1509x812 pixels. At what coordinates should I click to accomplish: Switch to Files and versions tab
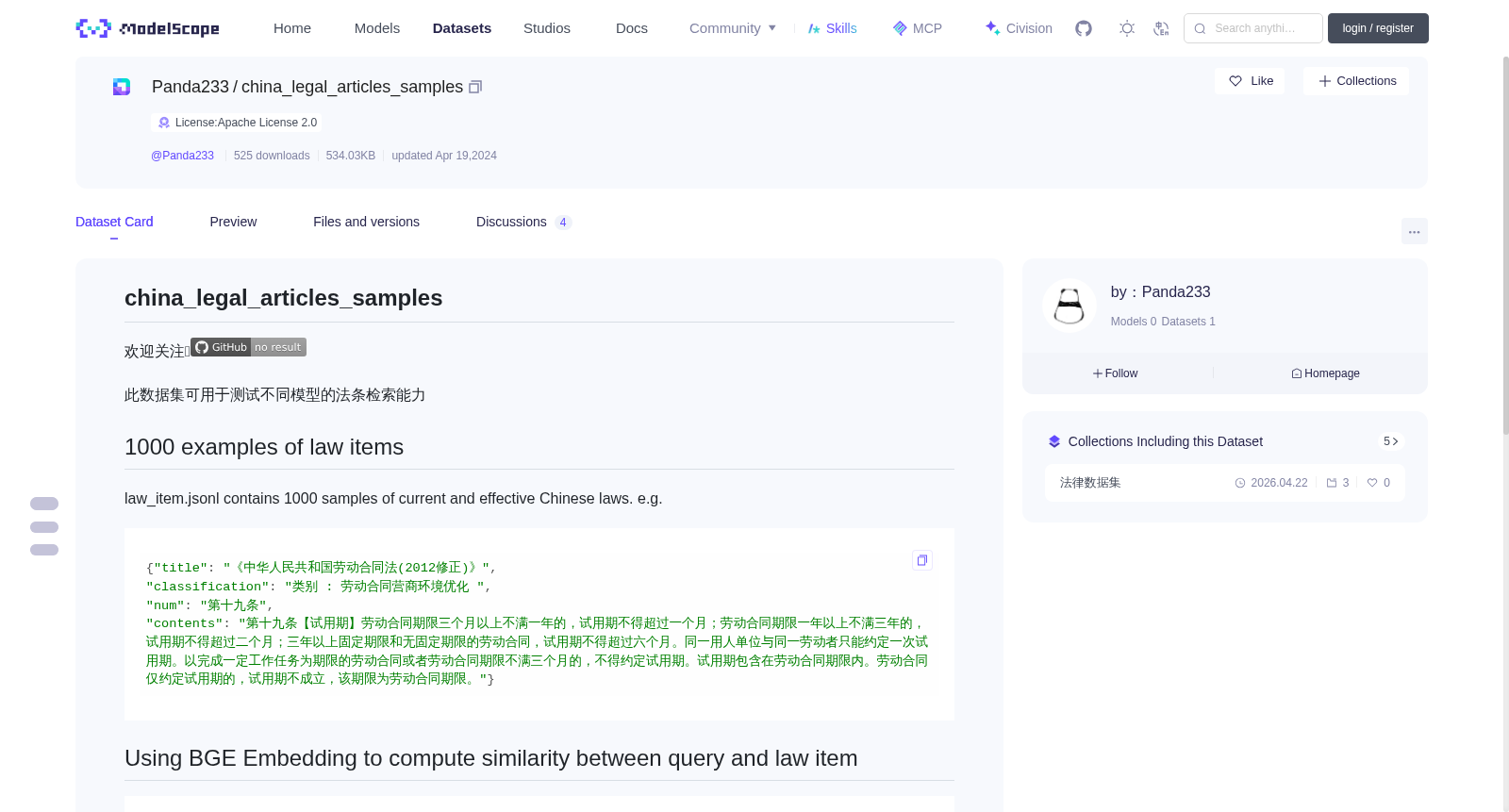[x=366, y=222]
